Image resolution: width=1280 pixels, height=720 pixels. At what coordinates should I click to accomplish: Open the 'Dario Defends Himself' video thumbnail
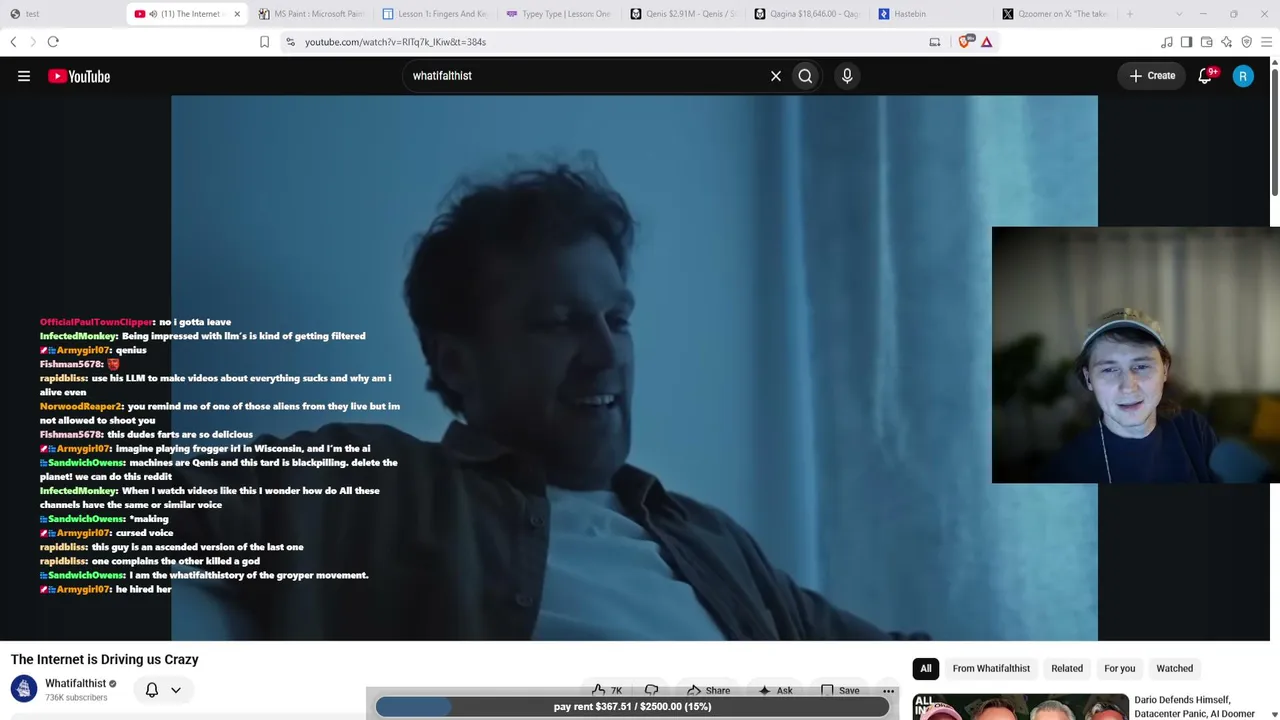[1020, 707]
